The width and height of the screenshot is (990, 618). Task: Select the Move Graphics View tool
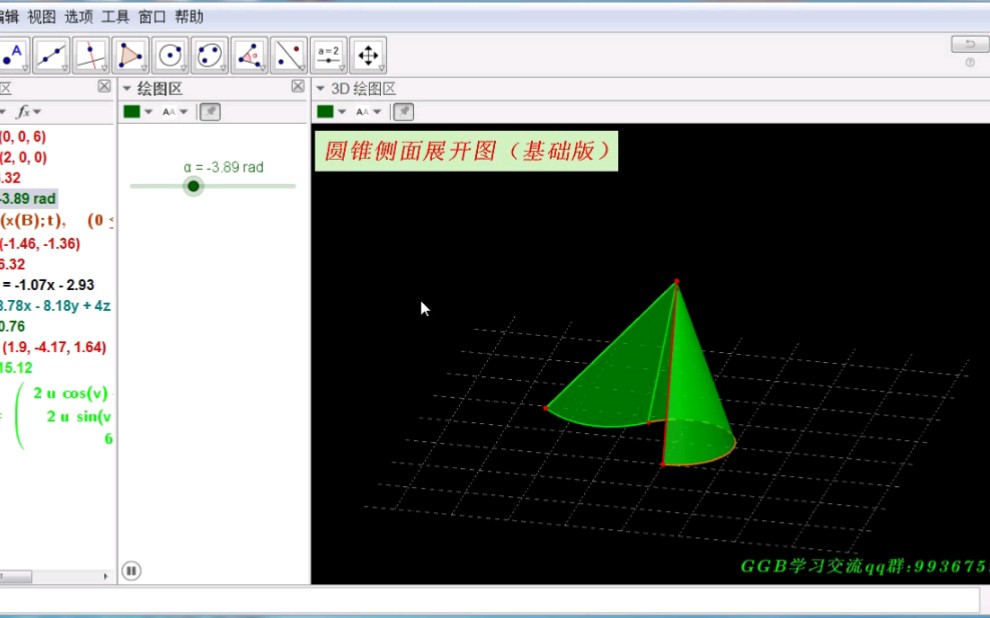[x=368, y=54]
